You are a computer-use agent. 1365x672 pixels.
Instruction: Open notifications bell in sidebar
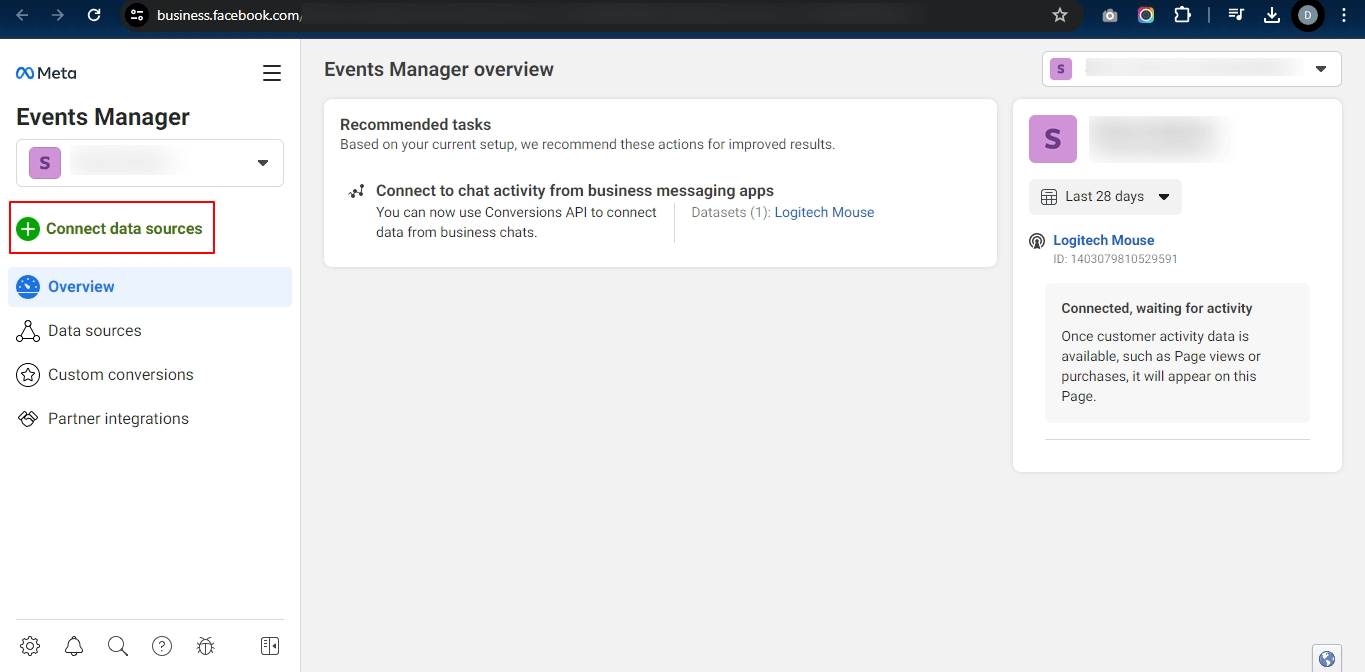(x=74, y=646)
